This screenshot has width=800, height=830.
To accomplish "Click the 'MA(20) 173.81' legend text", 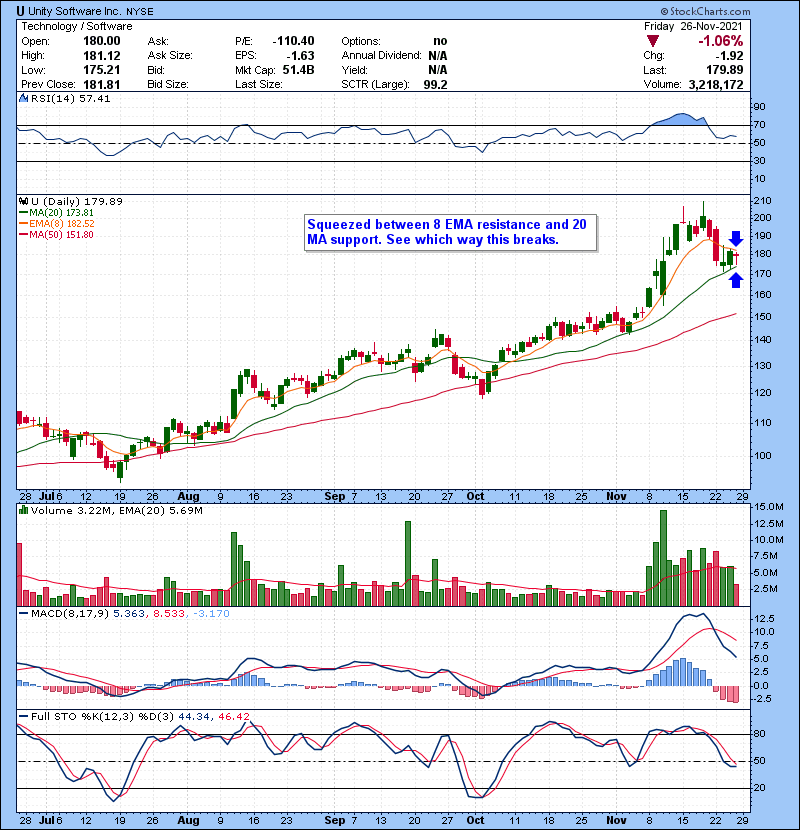I will (61, 213).
